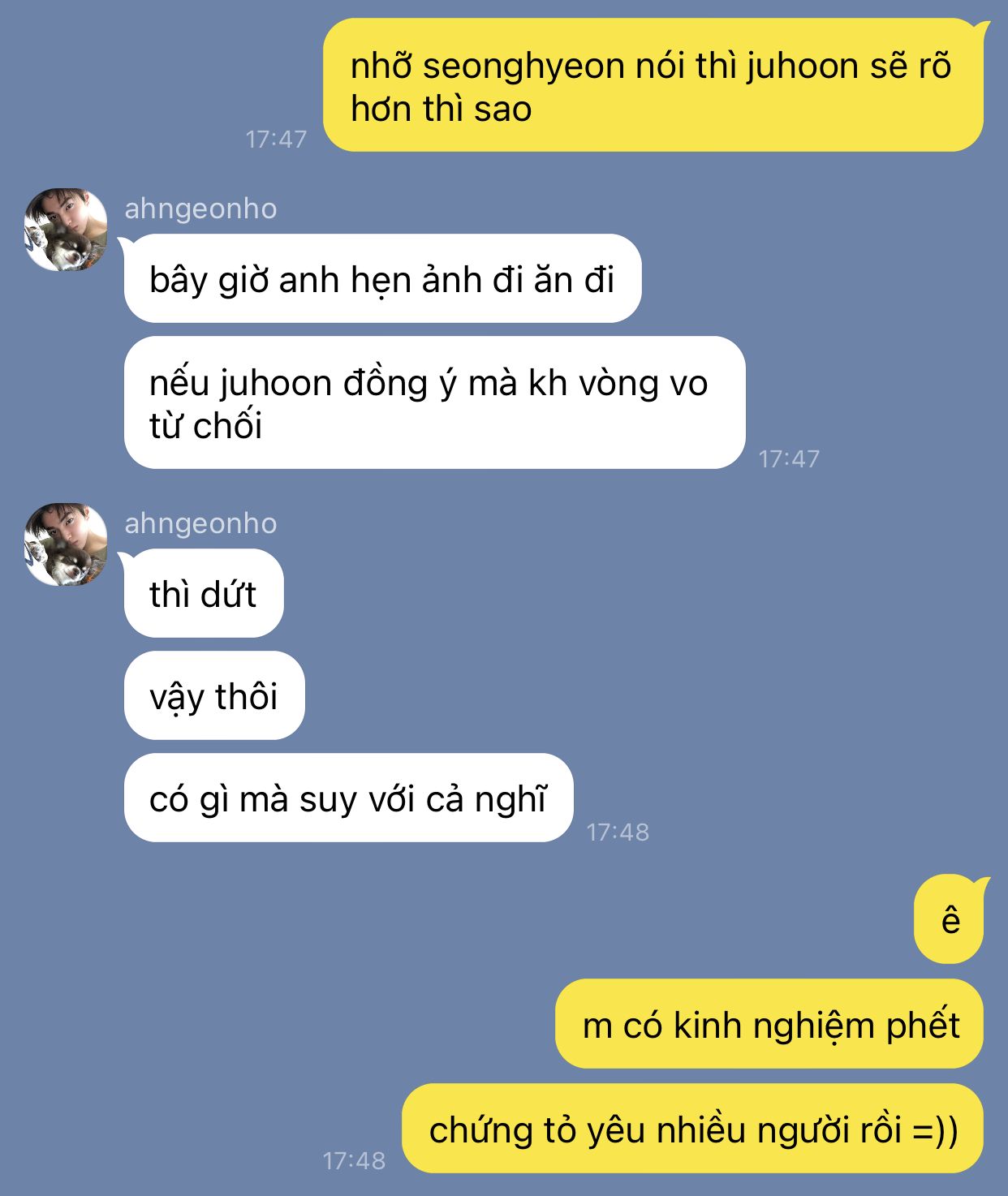The width and height of the screenshot is (1008, 1196).
Task: Select the message 'chứng tỏ yêu nhiều người rồi =))'
Action: [693, 1129]
